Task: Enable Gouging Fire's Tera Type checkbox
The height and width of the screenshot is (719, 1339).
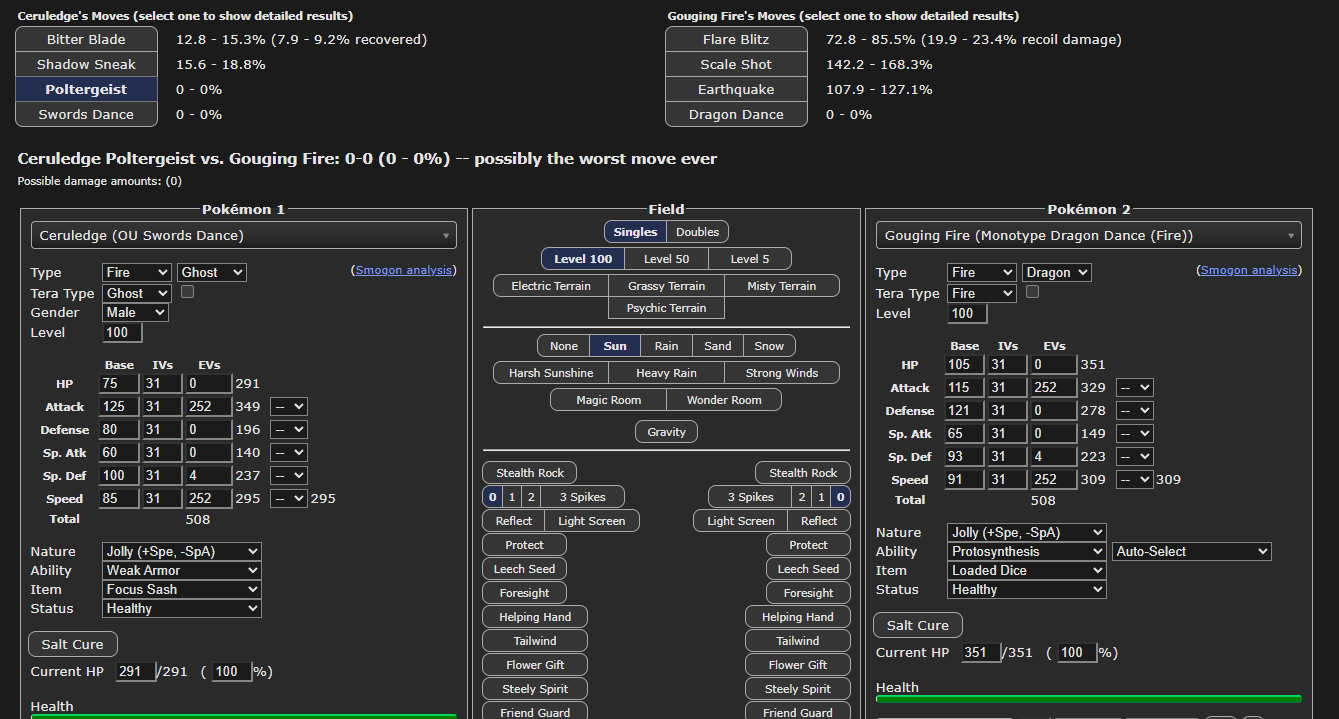Action: click(x=1032, y=292)
